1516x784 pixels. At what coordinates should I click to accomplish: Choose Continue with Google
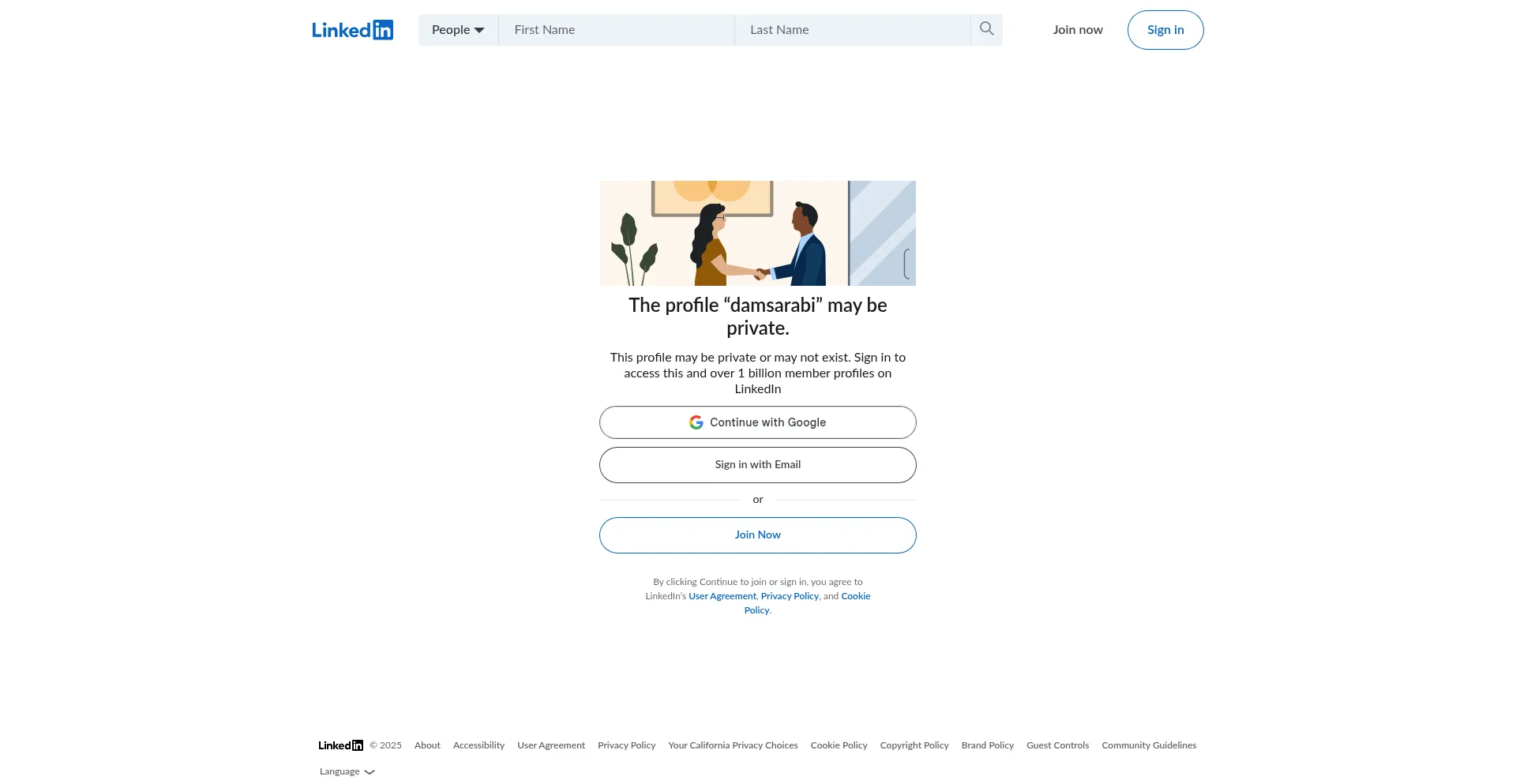coord(757,422)
